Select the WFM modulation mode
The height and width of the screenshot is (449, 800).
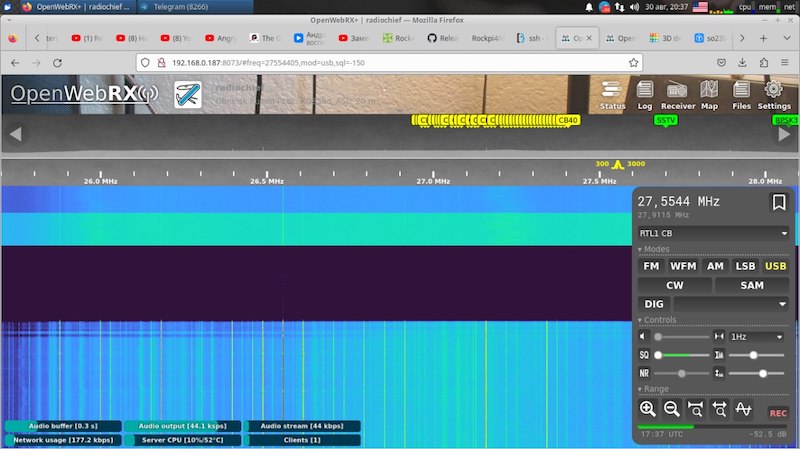[x=683, y=266]
